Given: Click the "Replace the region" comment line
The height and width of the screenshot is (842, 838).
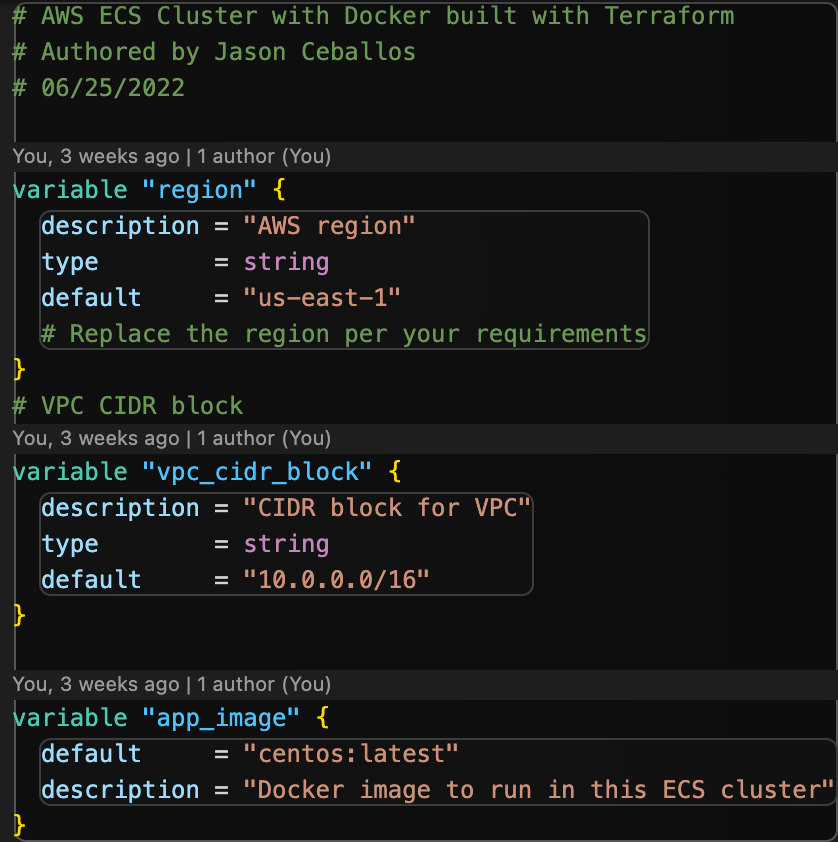Looking at the screenshot, I should 344,333.
